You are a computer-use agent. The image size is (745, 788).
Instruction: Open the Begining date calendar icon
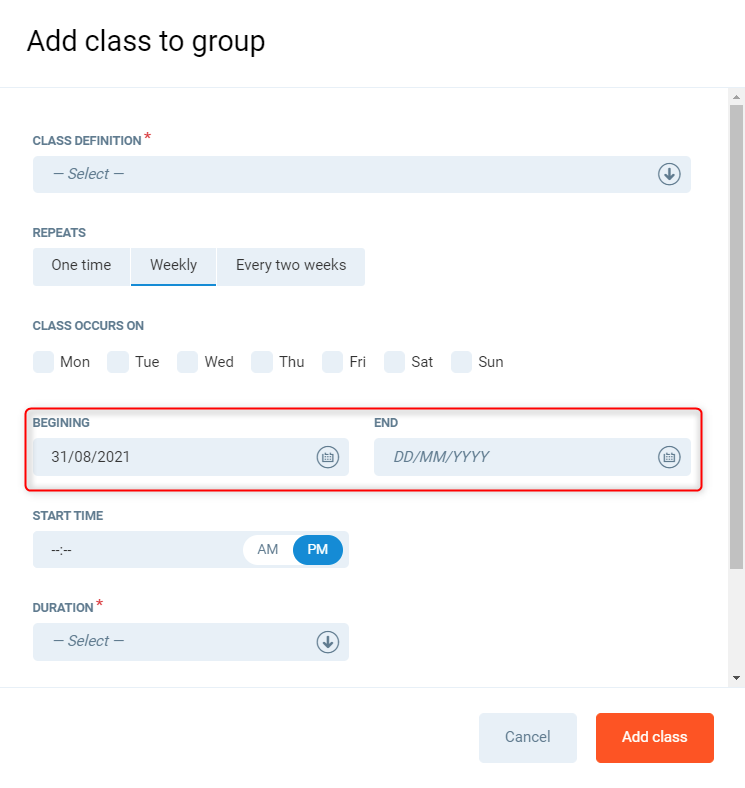click(x=328, y=457)
